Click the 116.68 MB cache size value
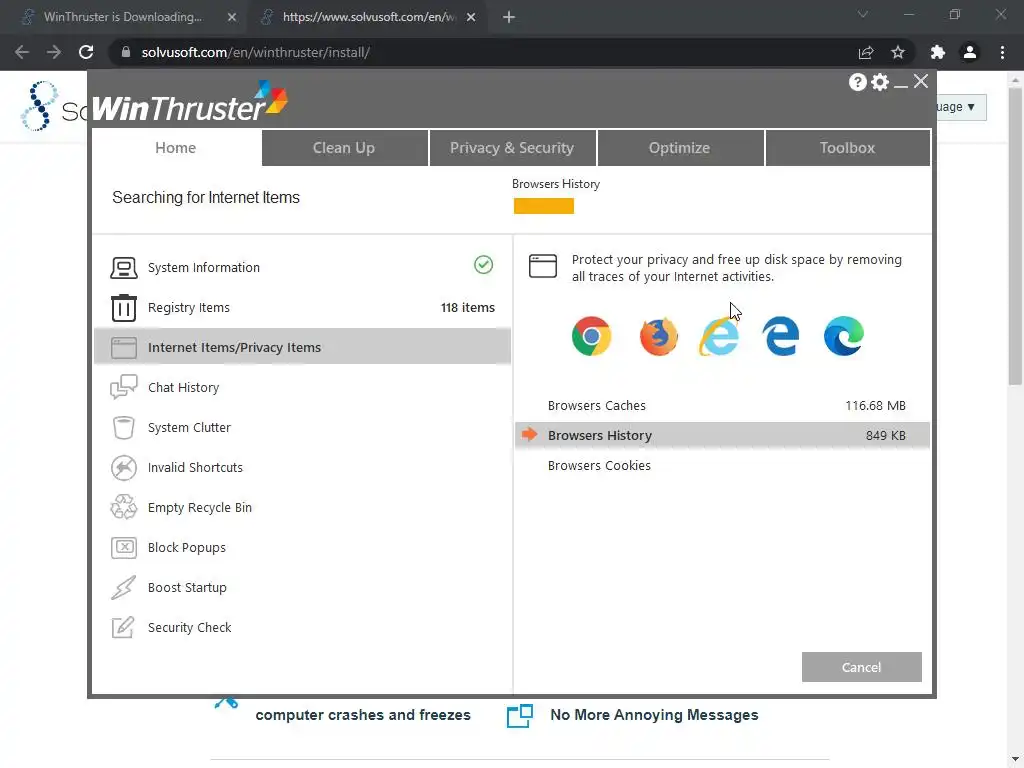 [875, 406]
